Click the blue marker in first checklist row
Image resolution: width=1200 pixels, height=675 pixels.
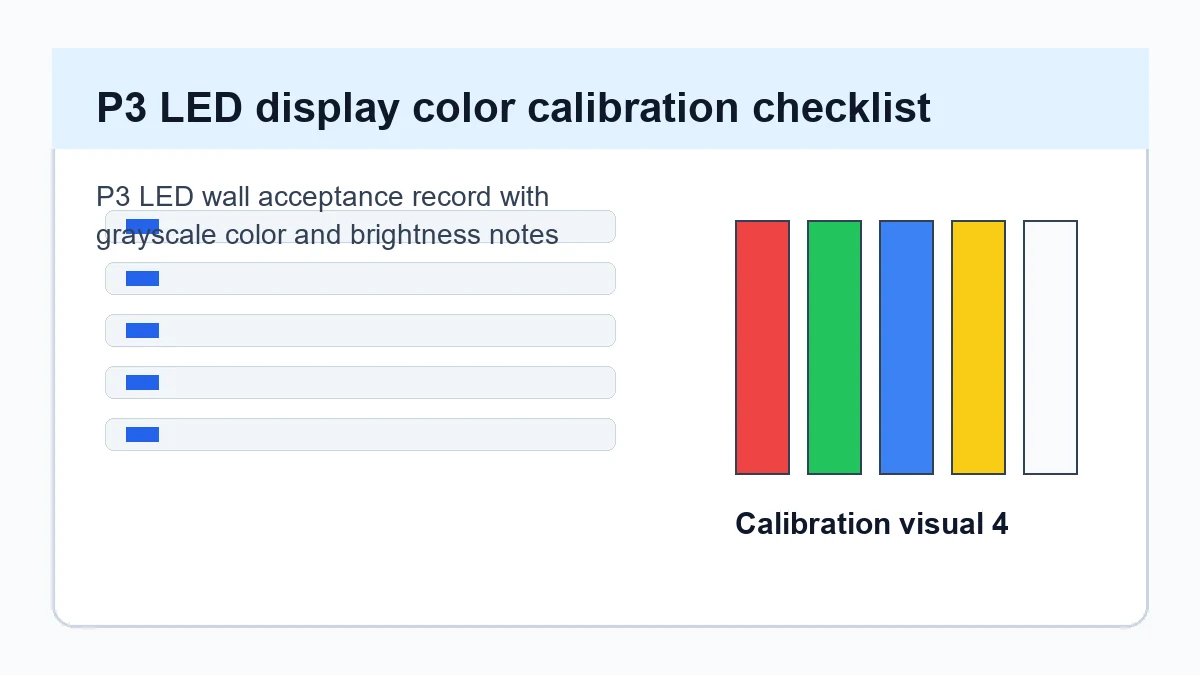tap(142, 226)
